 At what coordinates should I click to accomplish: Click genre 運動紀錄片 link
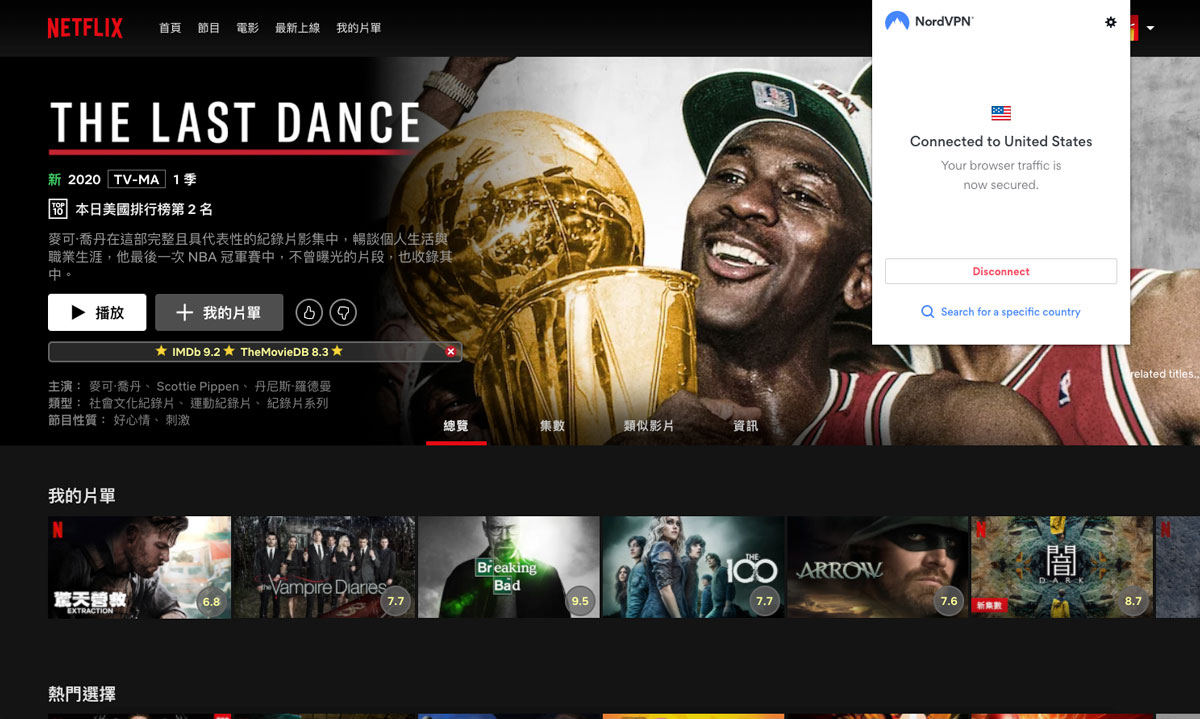click(x=222, y=403)
